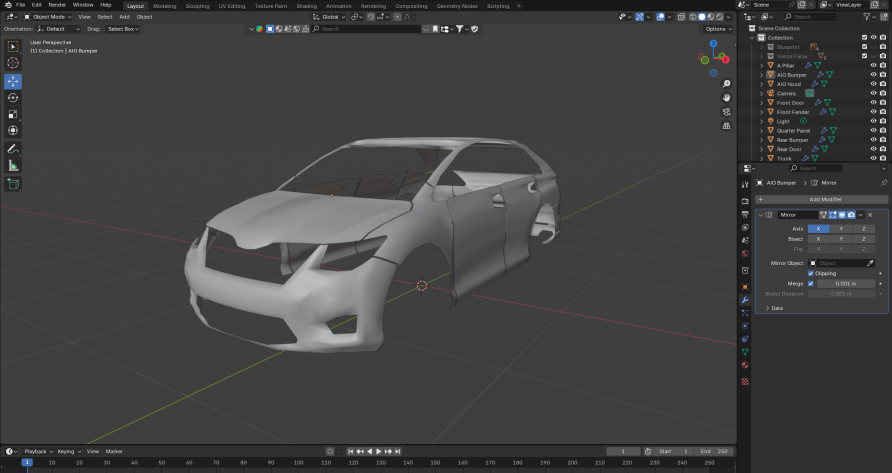Open the Object Mode dropdown
The width and height of the screenshot is (892, 473).
coord(49,17)
